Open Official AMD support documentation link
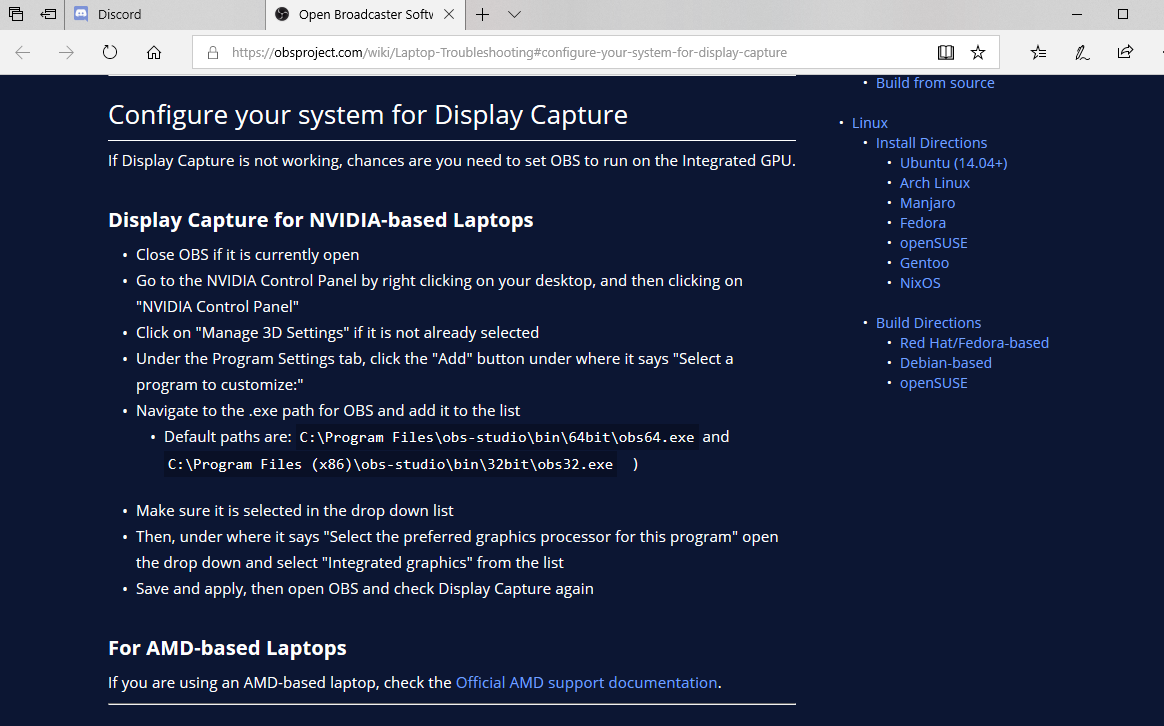This screenshot has width=1164, height=726. [x=586, y=683]
